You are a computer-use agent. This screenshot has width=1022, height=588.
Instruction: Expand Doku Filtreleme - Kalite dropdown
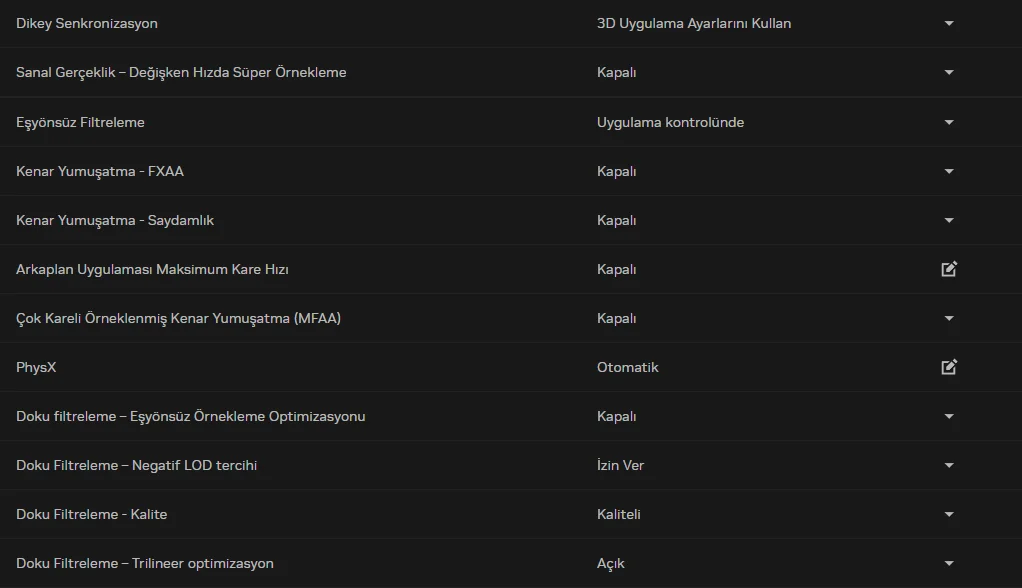(949, 514)
